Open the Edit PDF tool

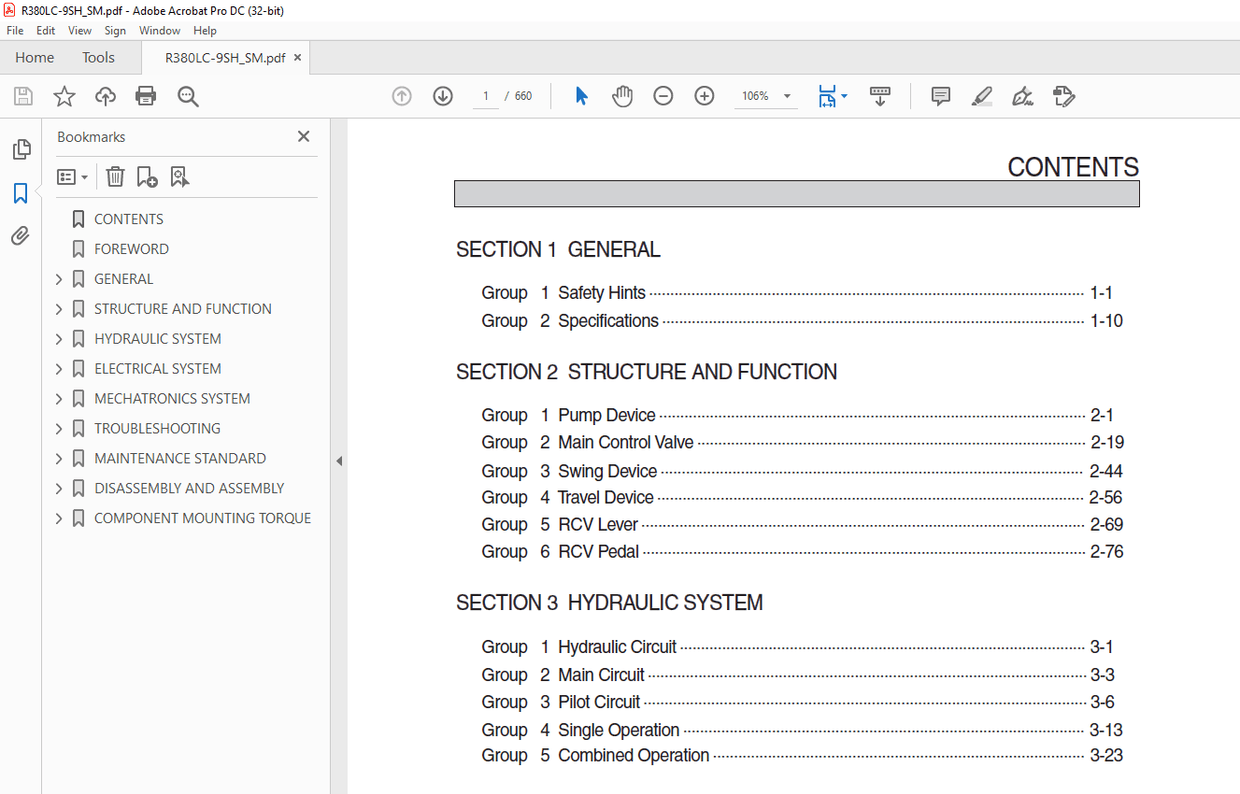pos(1063,96)
